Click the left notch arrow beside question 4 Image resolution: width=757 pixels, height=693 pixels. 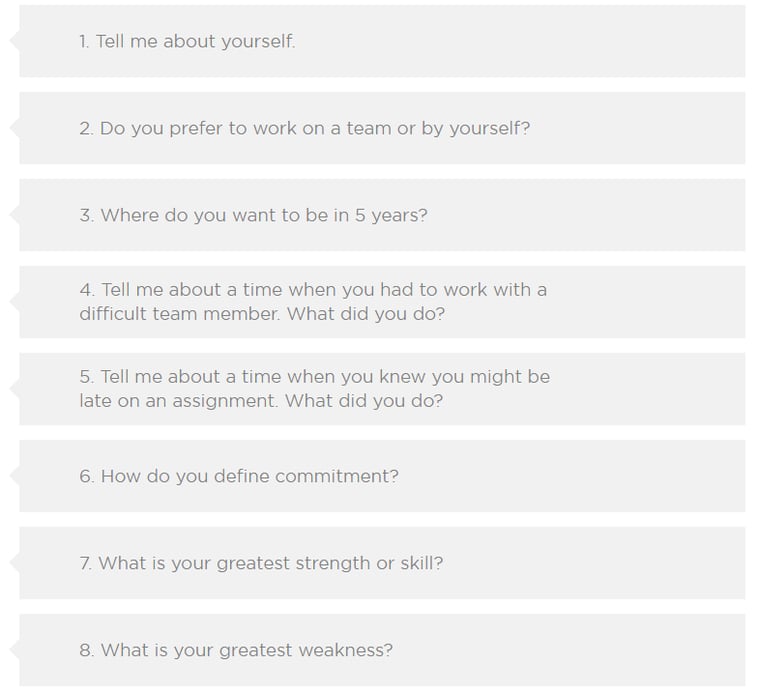point(14,301)
